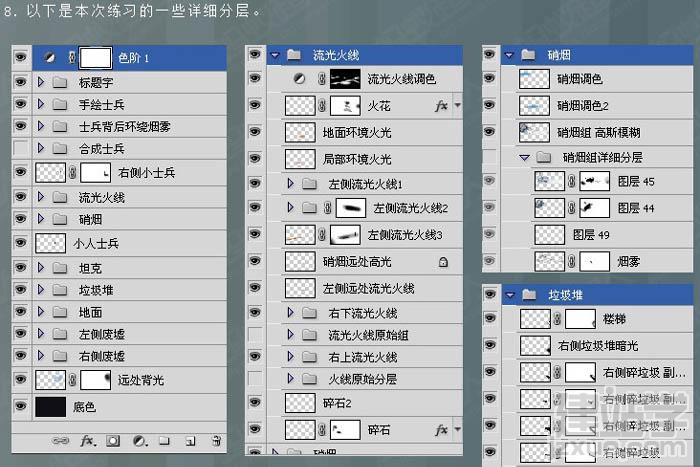The image size is (700, 467).
Task: Click layer thumbnail of 远处背光
Action: pos(50,380)
